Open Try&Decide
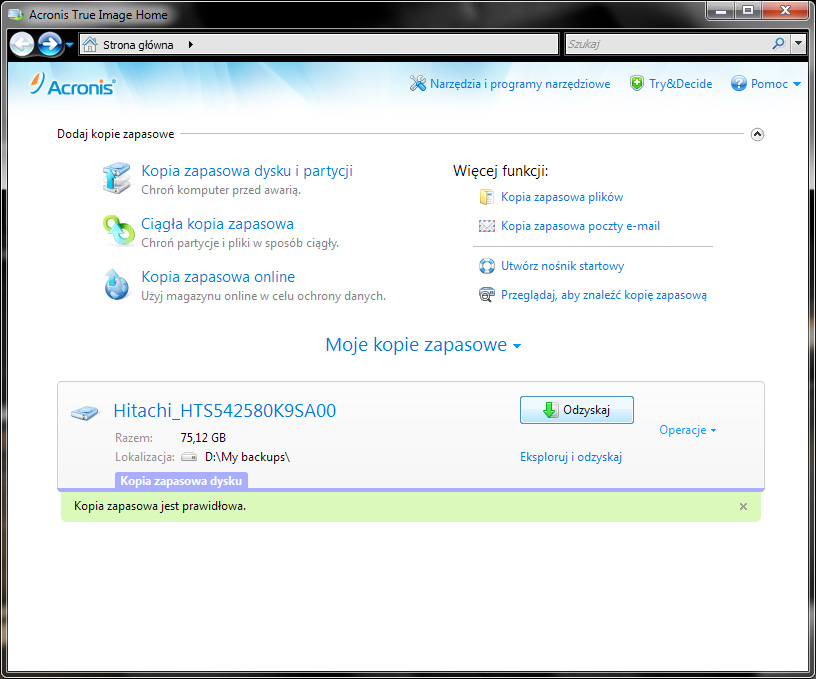Image resolution: width=816 pixels, height=679 pixels. 680,84
